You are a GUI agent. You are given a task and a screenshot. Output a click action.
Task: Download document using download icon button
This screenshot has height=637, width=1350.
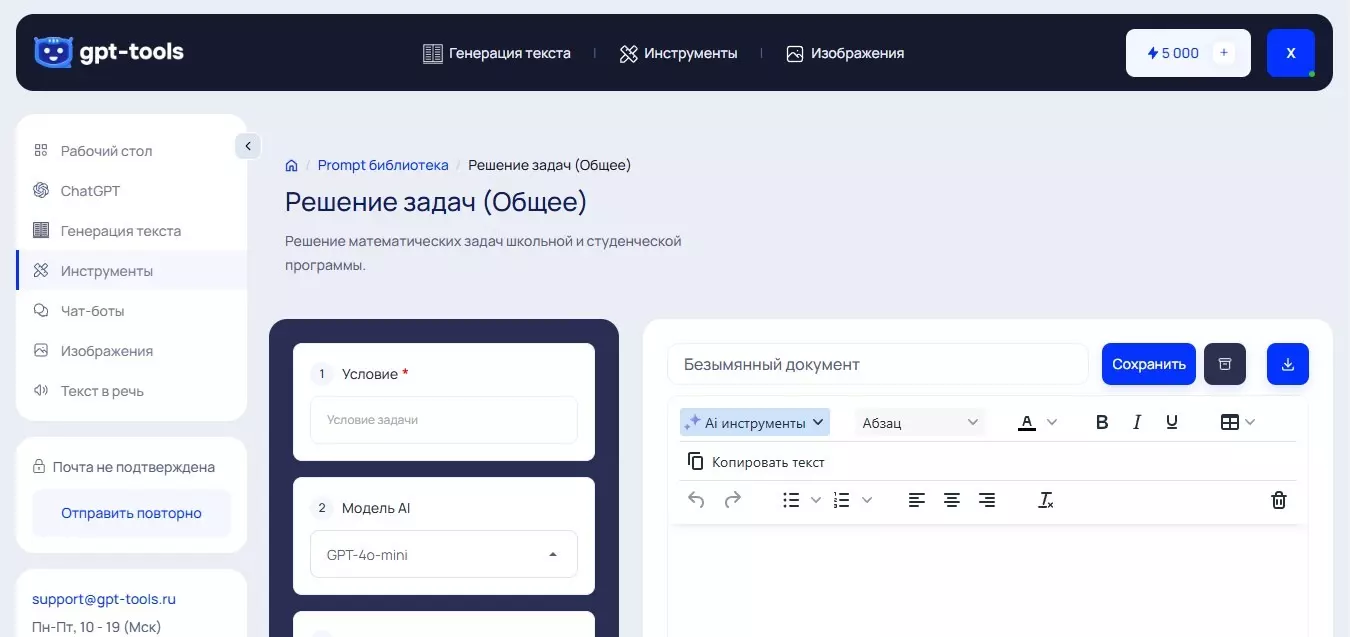click(1287, 364)
